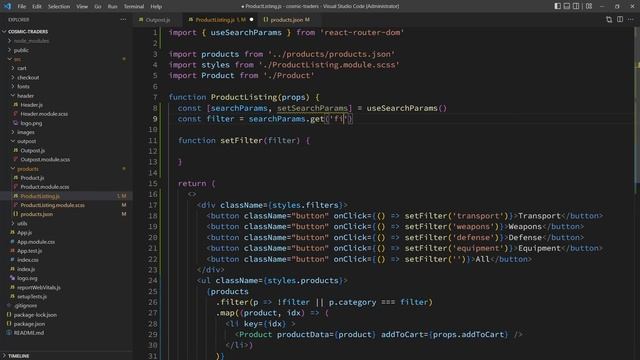The height and width of the screenshot is (360, 640).
Task: Open ProductListing.module.scss file
Action: tap(53, 205)
